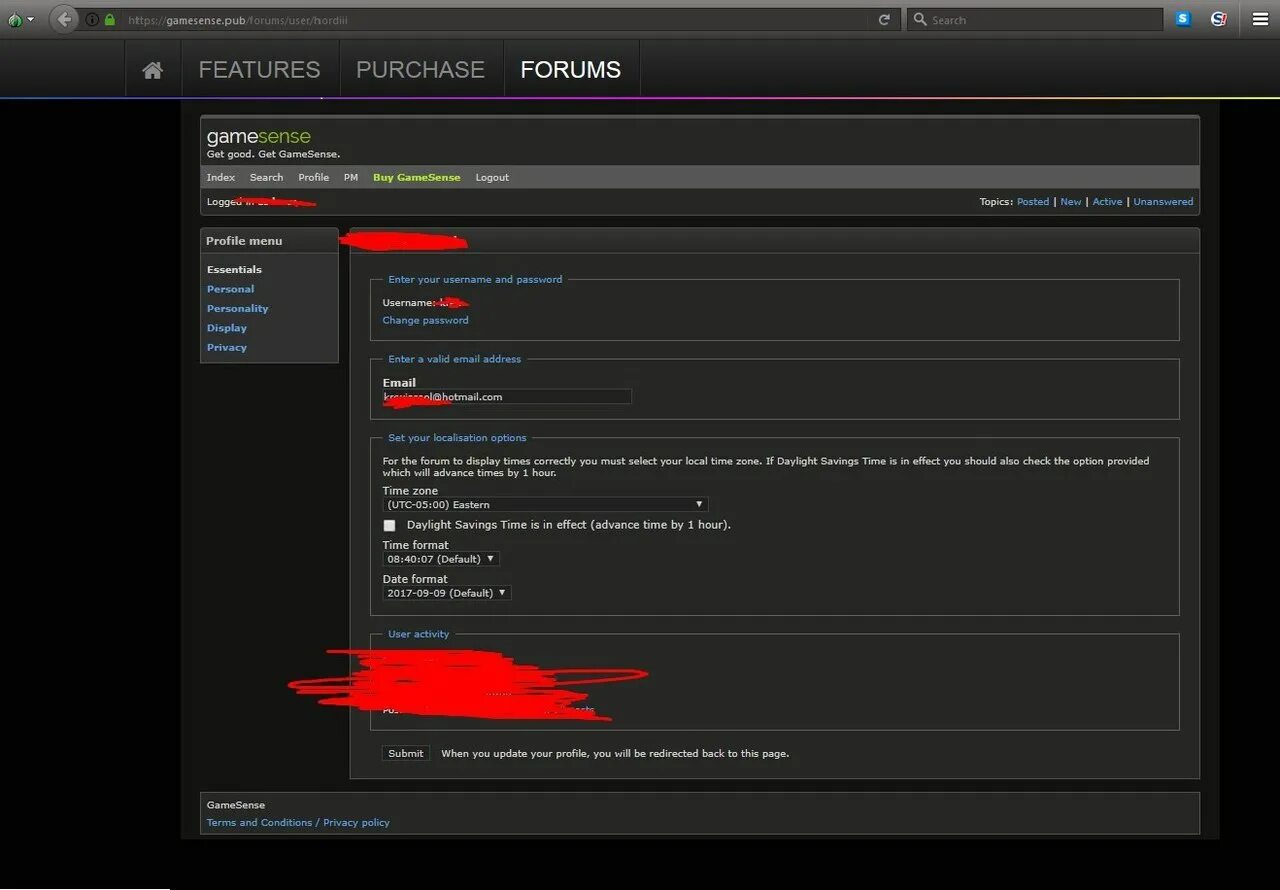This screenshot has height=890, width=1280.
Task: Click the browser back arrow button
Action: click(64, 19)
